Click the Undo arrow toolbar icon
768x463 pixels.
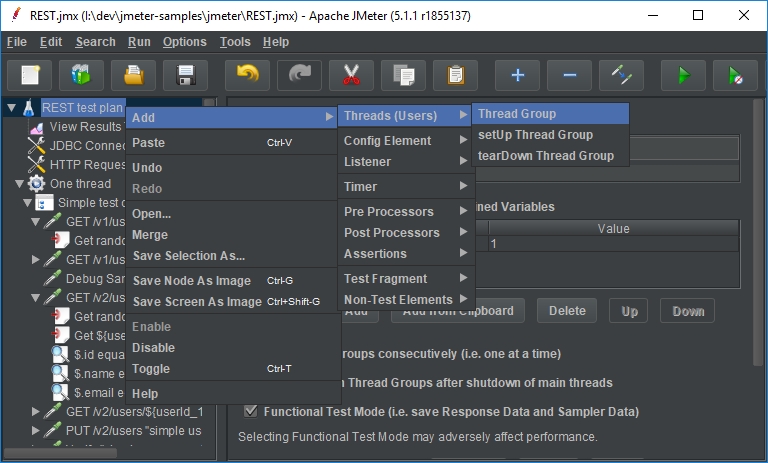pos(247,75)
